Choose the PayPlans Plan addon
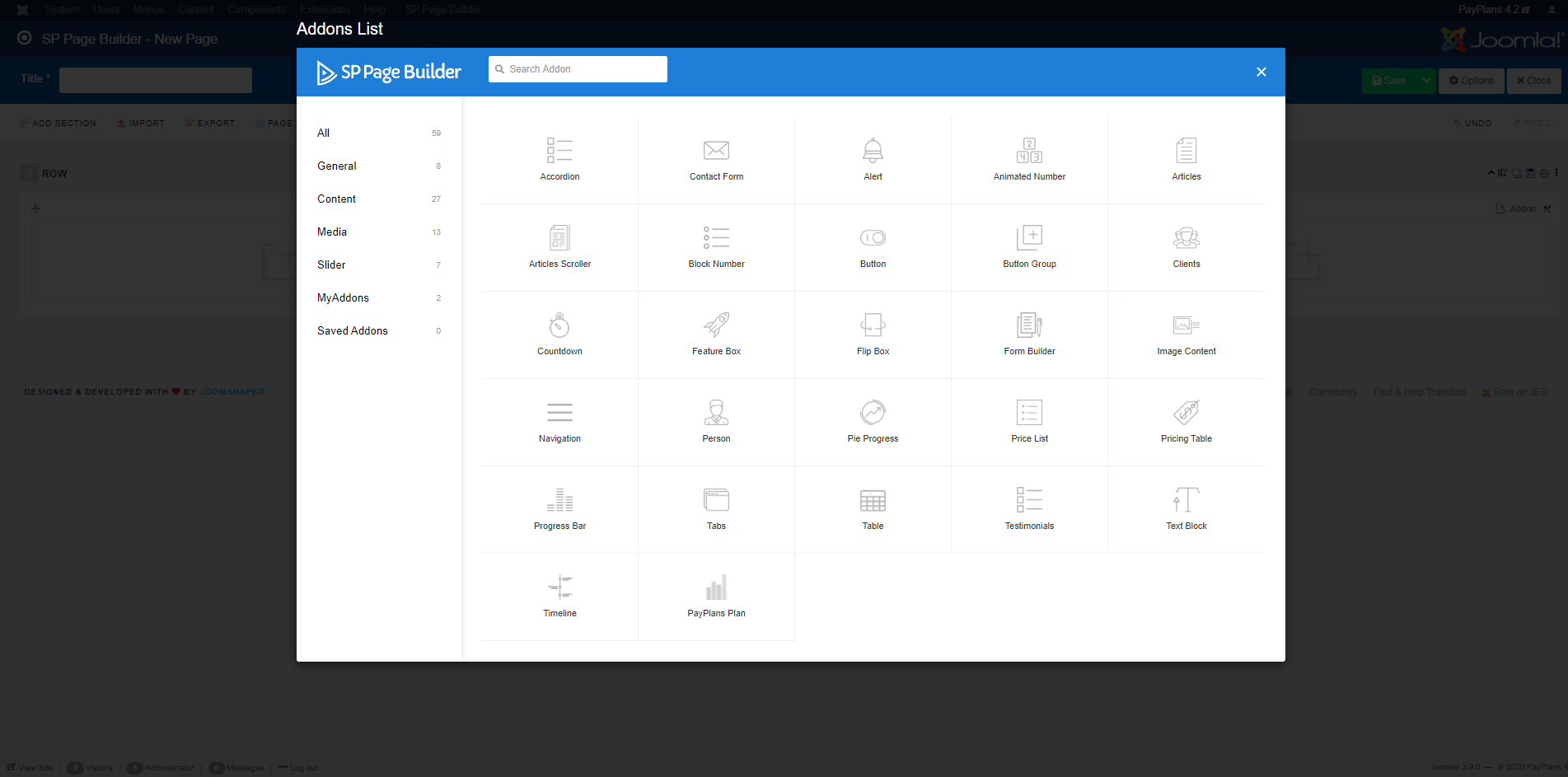 716,597
